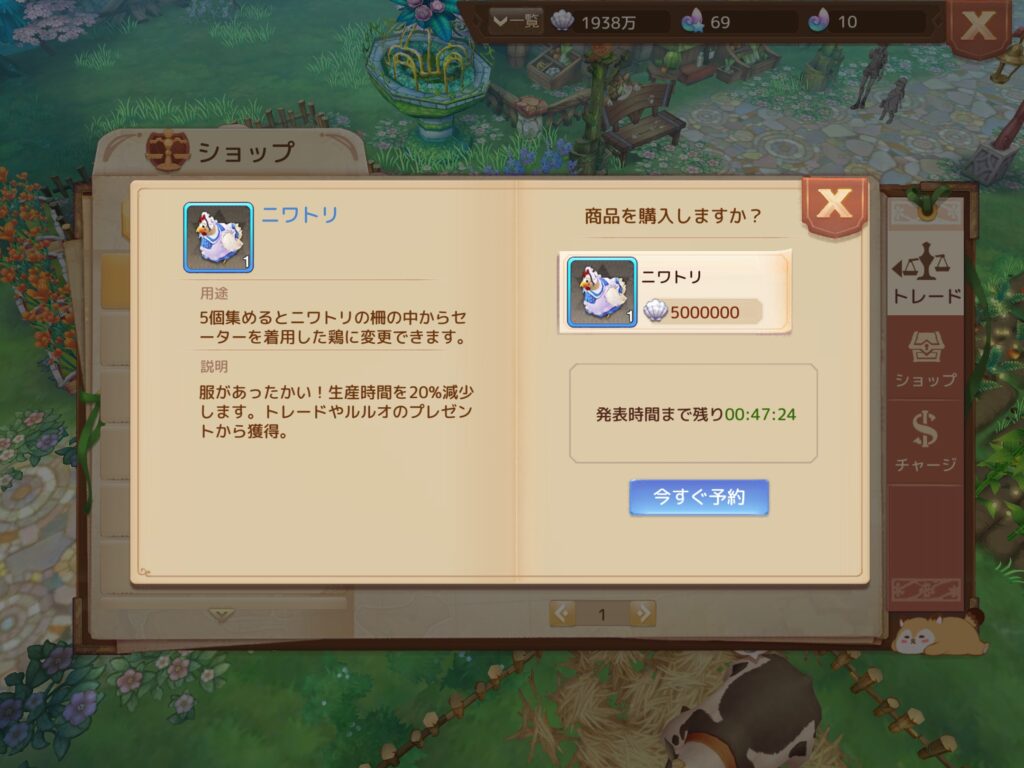
Task: Click the ニワトリ item name link
Action: pyautogui.click(x=300, y=215)
